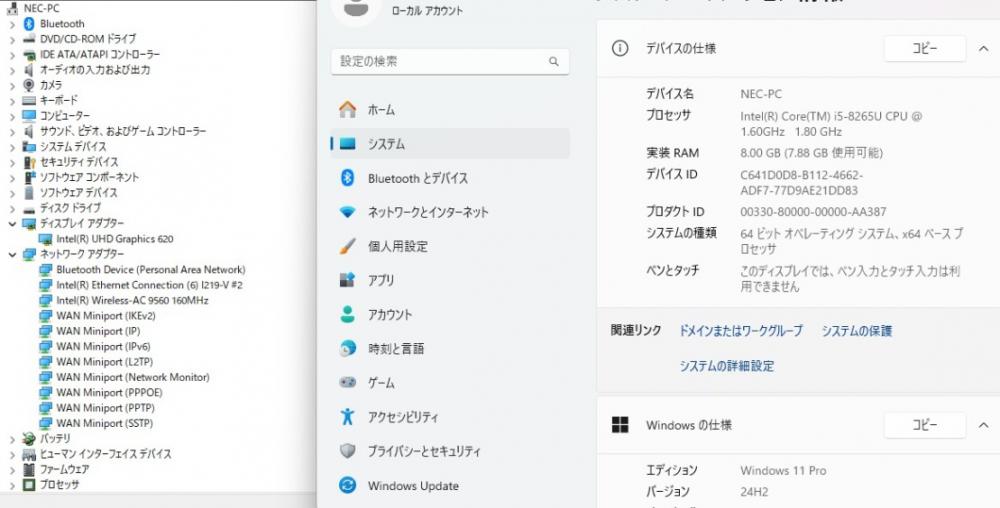This screenshot has height=508, width=1000.
Task: Click the accessibility figure icon
Action: click(348, 417)
